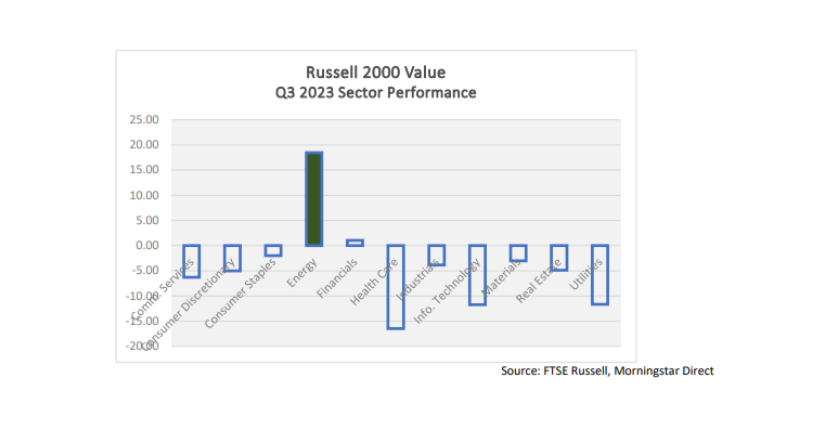Viewport: 830px width, 430px height.
Task: Select the Consumer Staples bar
Action: 273,250
